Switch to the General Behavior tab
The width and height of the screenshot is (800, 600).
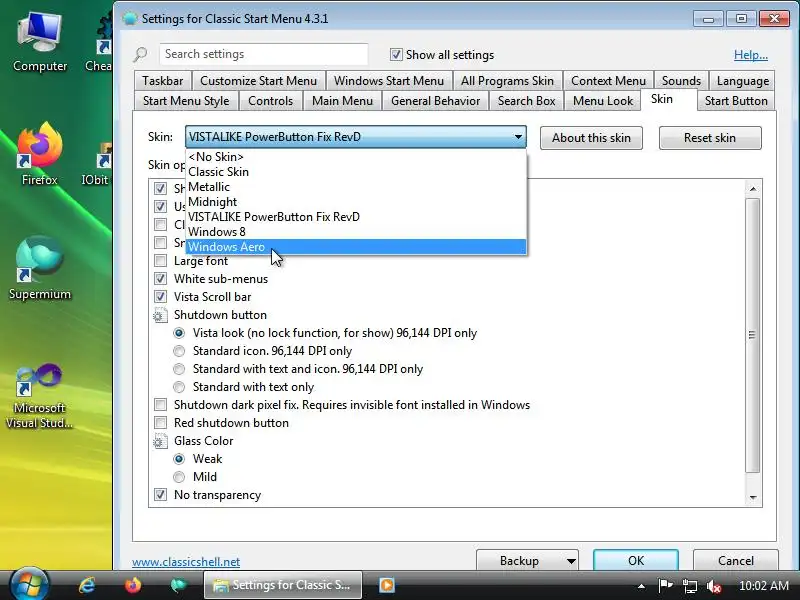[x=435, y=101]
